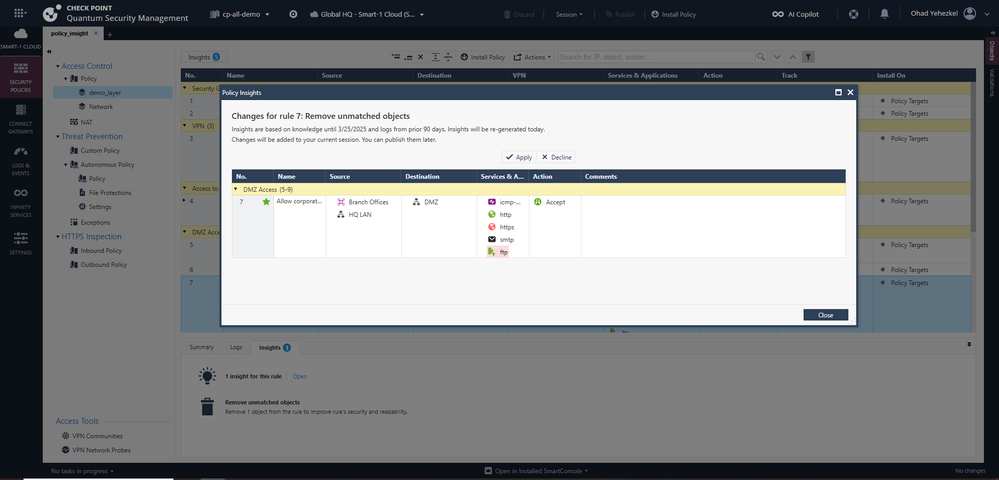The width and height of the screenshot is (999, 480).
Task: Collapse the Policy node under Access Control
Action: (x=66, y=78)
